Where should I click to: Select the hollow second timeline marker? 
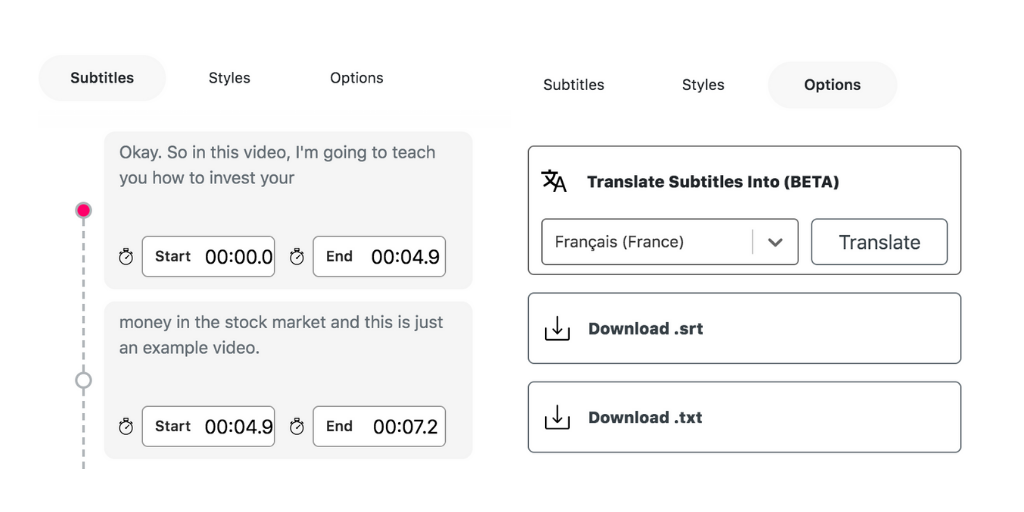coord(83,380)
